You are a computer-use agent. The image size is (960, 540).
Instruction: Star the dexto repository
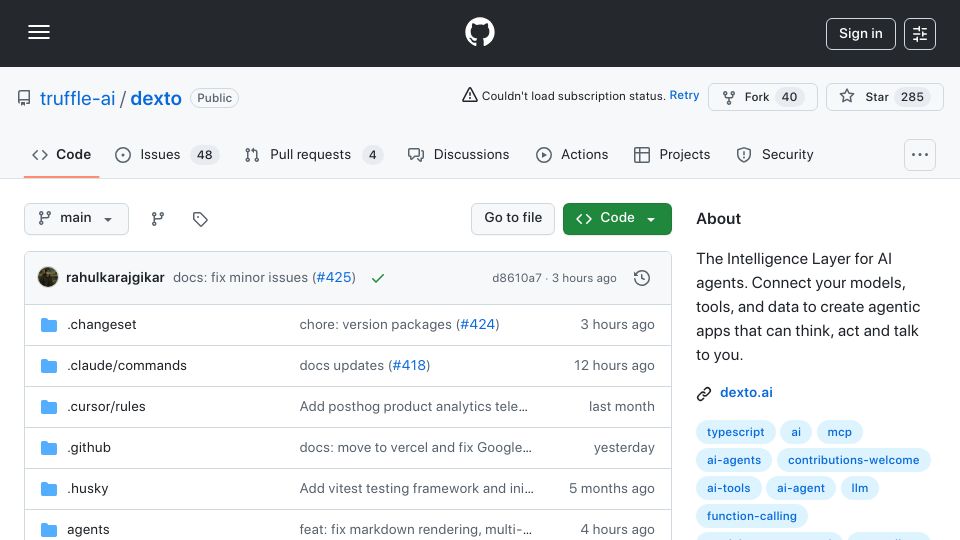coord(884,97)
